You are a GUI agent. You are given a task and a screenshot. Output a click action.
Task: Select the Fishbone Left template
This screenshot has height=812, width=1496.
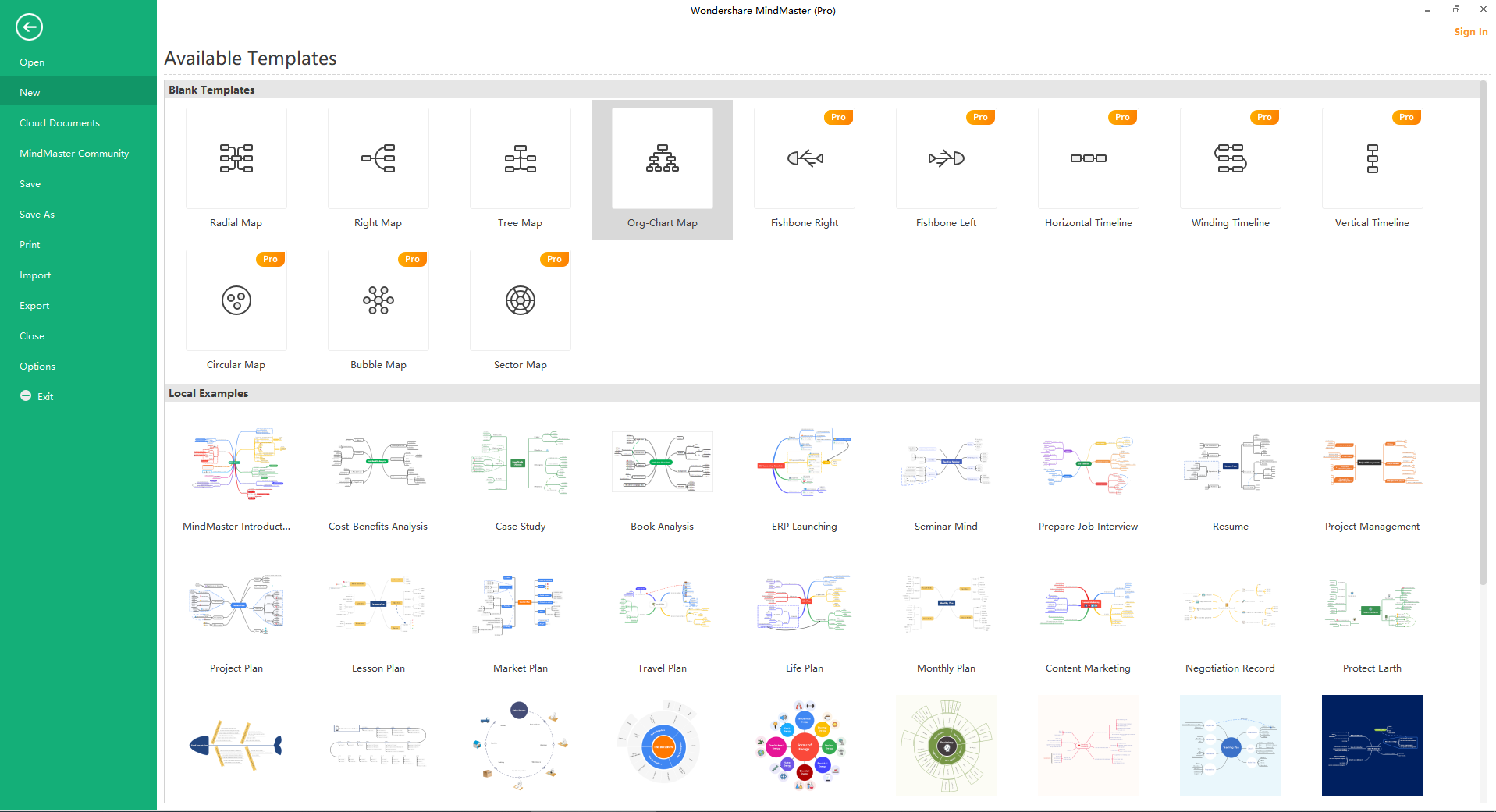pyautogui.click(x=947, y=158)
